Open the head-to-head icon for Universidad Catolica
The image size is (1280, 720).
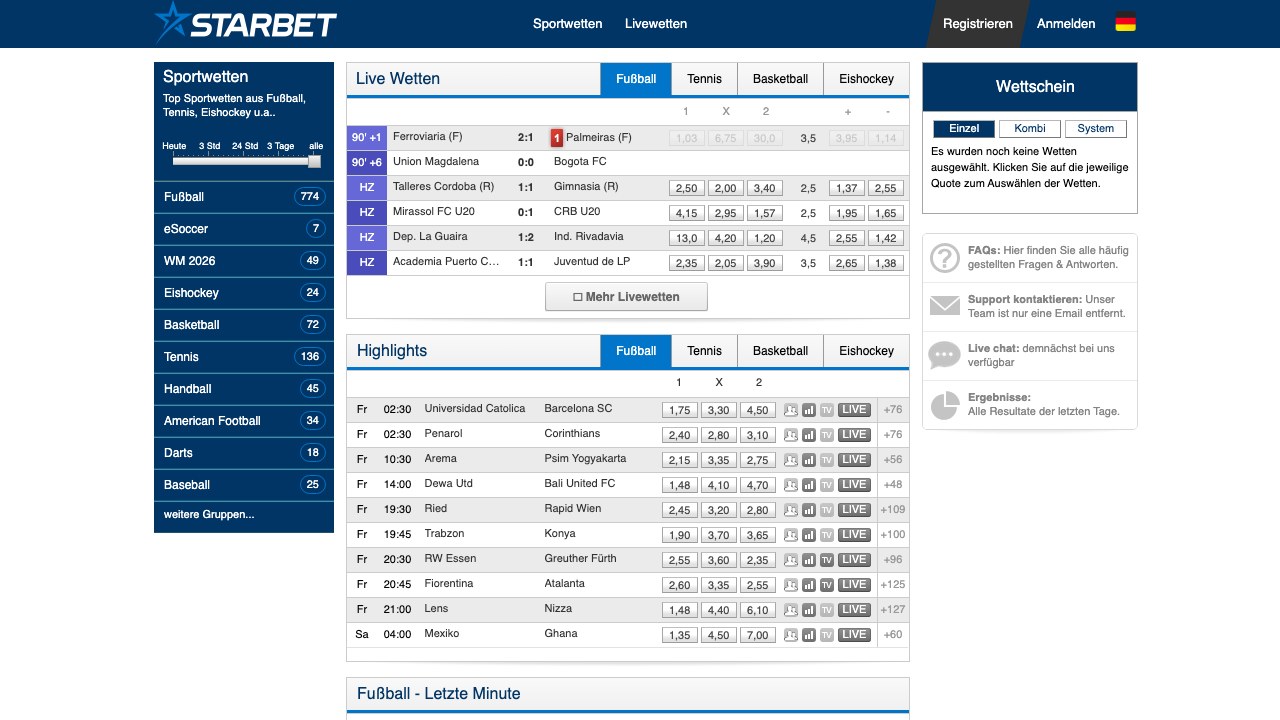(791, 410)
